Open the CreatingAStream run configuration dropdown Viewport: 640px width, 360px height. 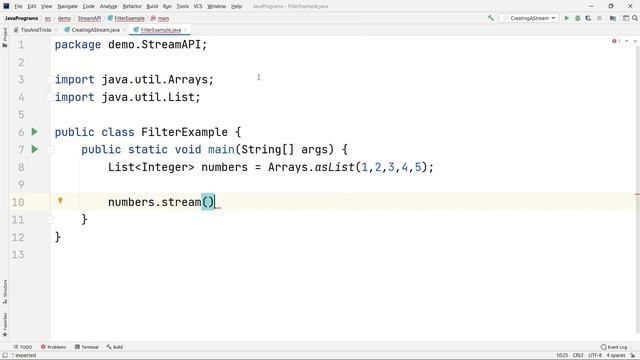(x=529, y=18)
